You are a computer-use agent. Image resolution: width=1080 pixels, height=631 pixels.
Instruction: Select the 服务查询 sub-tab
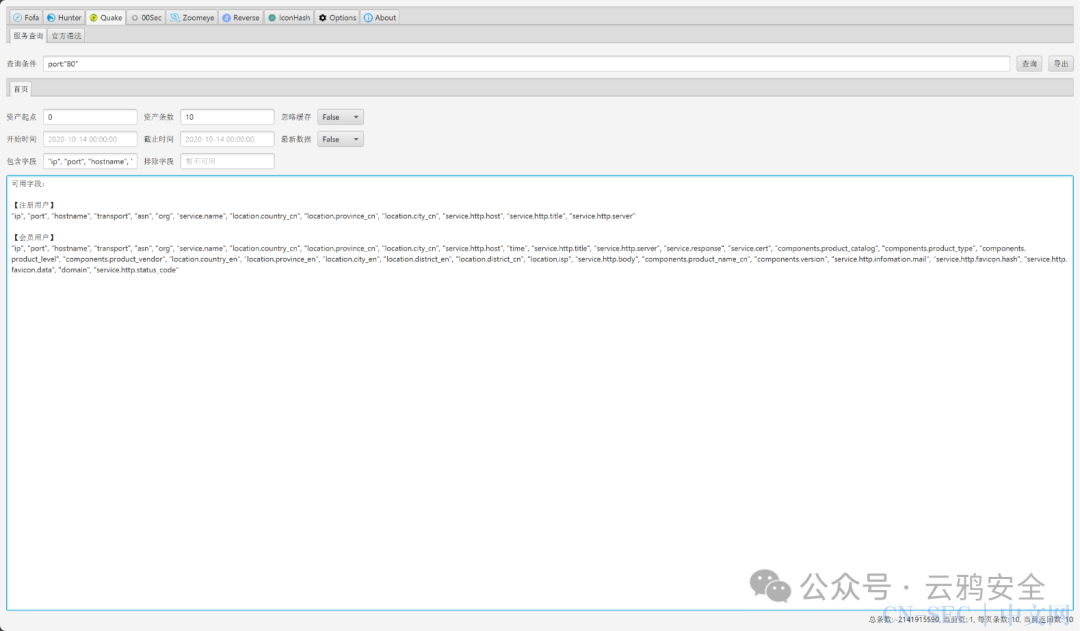click(x=28, y=36)
